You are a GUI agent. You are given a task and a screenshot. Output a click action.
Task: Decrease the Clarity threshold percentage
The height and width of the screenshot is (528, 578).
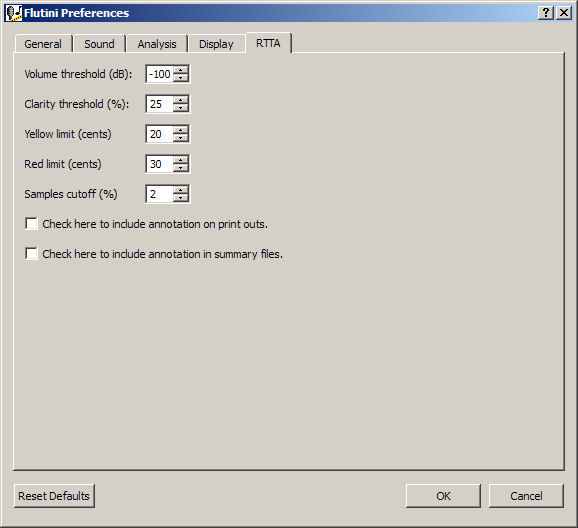181,108
